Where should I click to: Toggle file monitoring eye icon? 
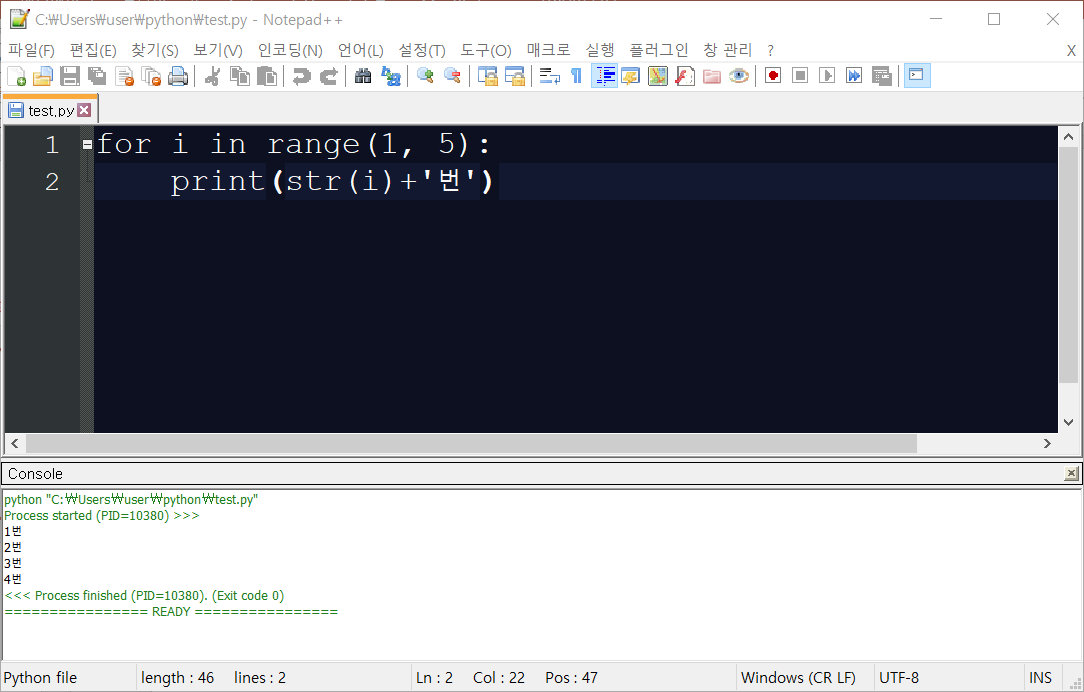click(x=738, y=76)
